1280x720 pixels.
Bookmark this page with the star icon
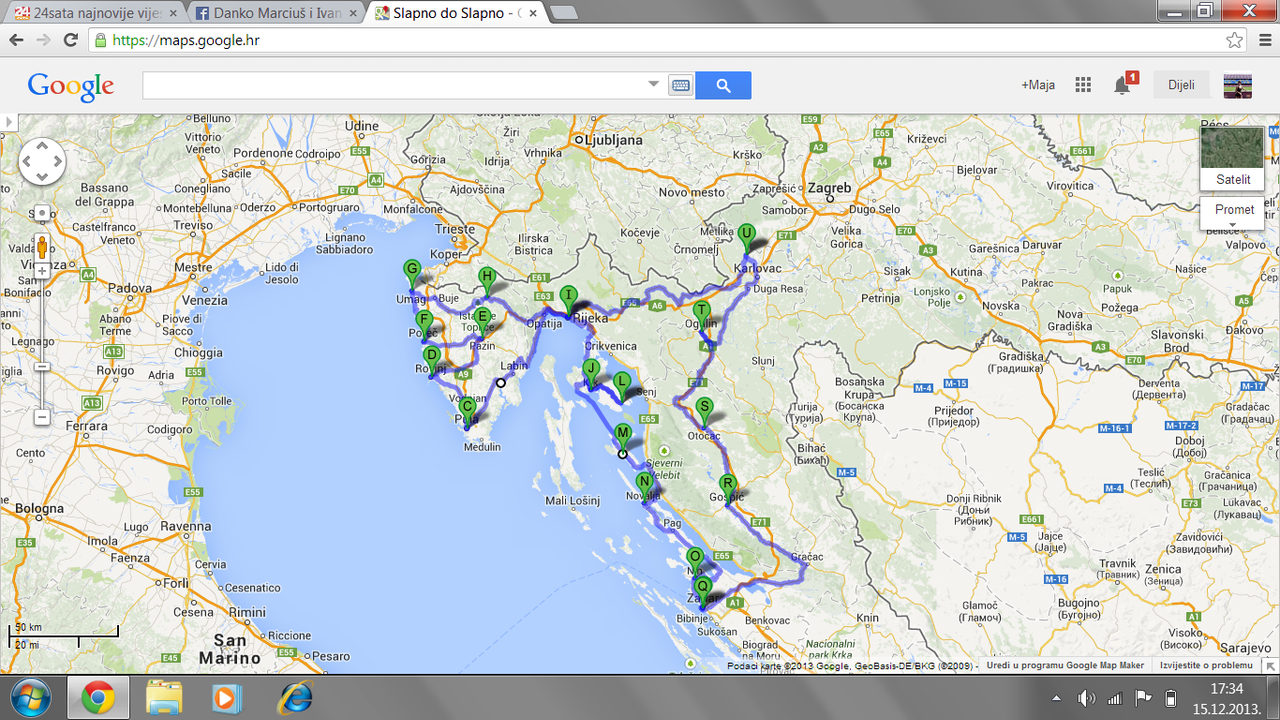click(1235, 40)
